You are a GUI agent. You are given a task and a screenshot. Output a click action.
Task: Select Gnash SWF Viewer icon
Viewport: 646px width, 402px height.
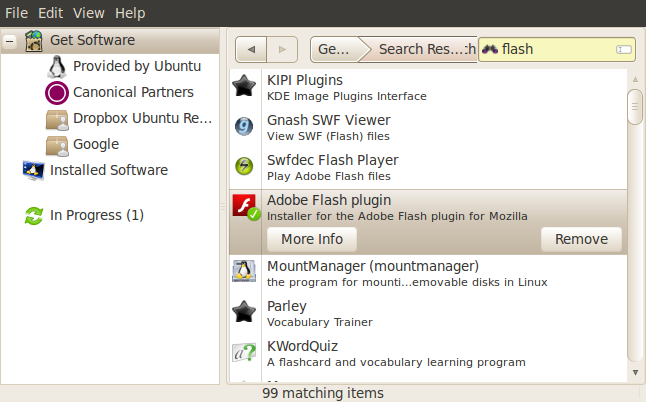tap(244, 126)
